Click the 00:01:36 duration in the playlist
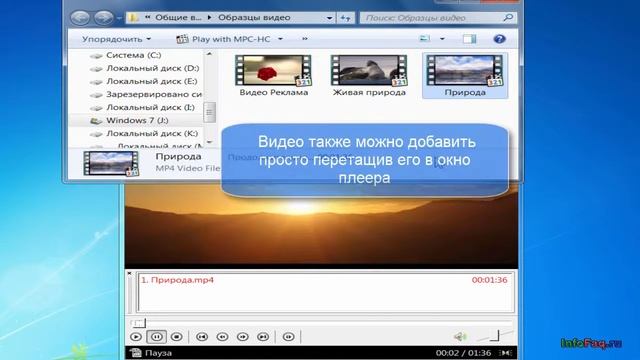Screen dimensions: 640x360 coord(489,280)
